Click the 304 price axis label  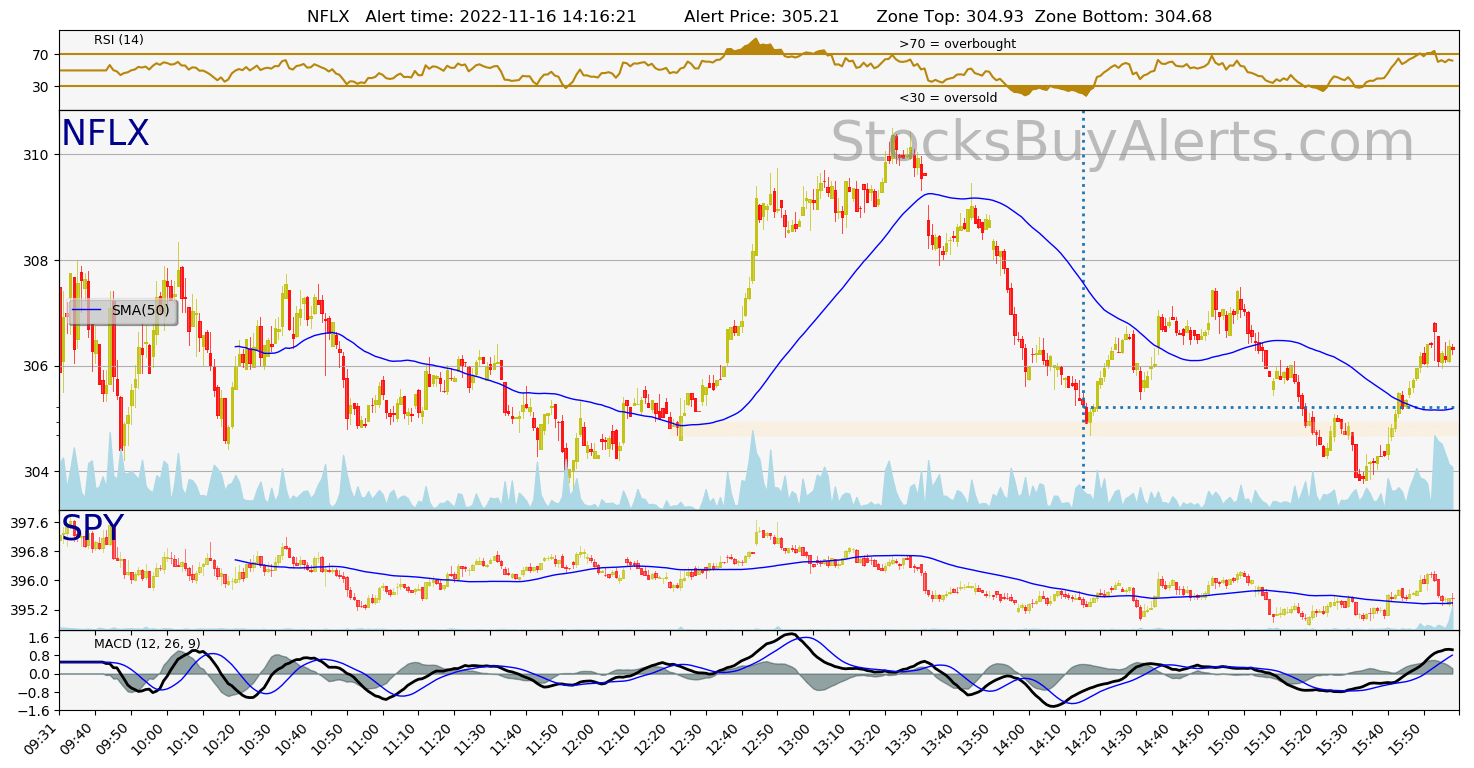38,472
